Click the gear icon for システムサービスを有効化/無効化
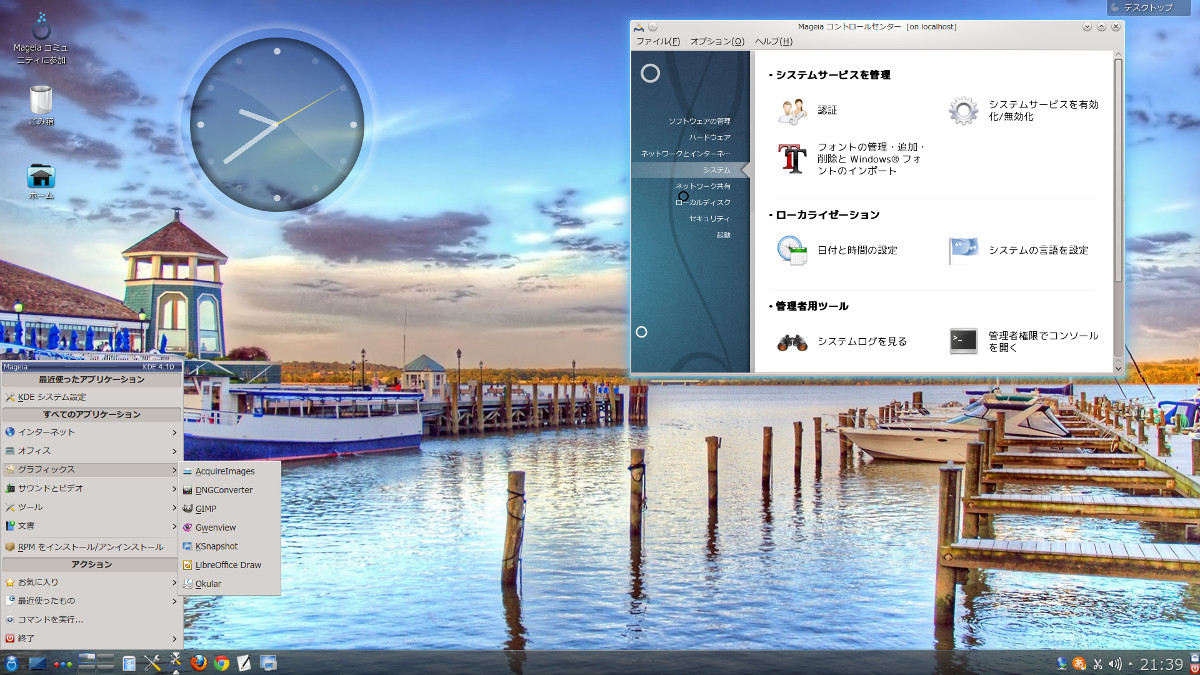Viewport: 1200px width, 675px height. (963, 110)
